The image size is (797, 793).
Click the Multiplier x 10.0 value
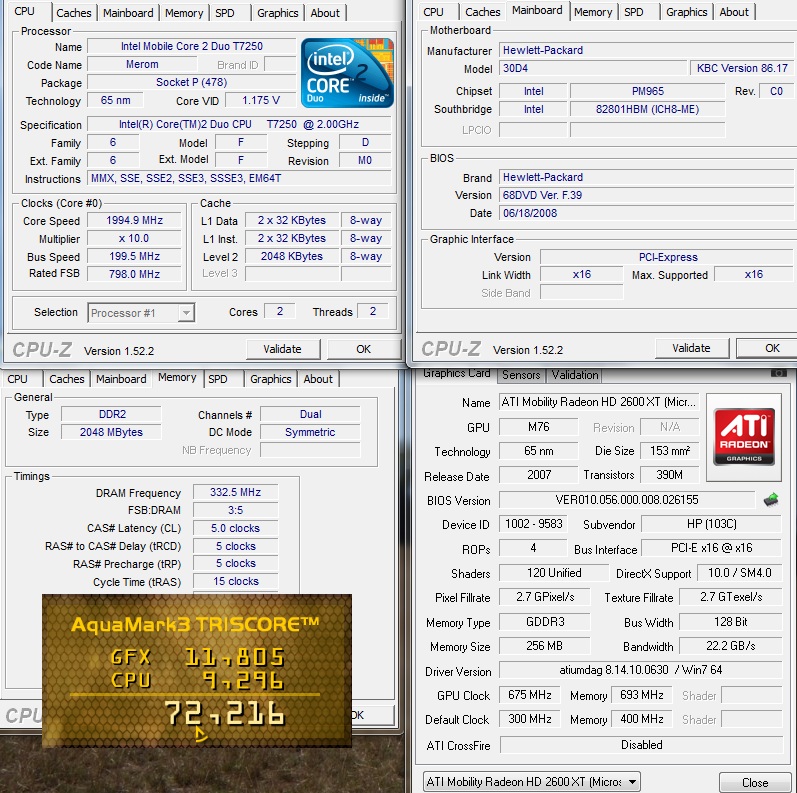pyautogui.click(x=134, y=238)
